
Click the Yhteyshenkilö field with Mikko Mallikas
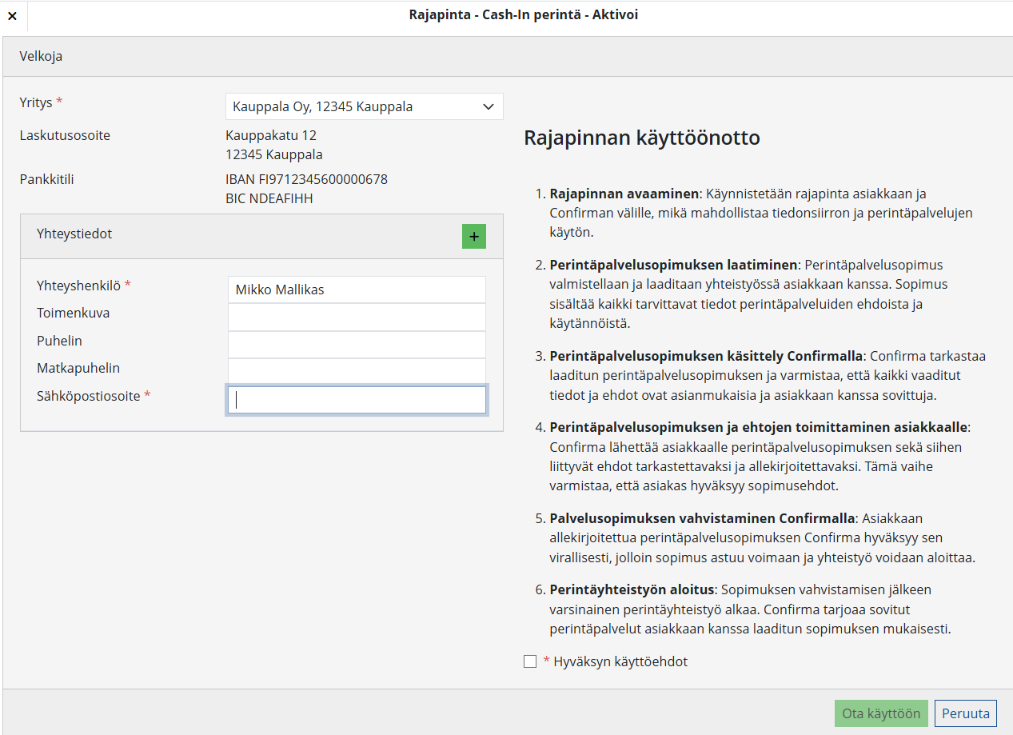(356, 290)
